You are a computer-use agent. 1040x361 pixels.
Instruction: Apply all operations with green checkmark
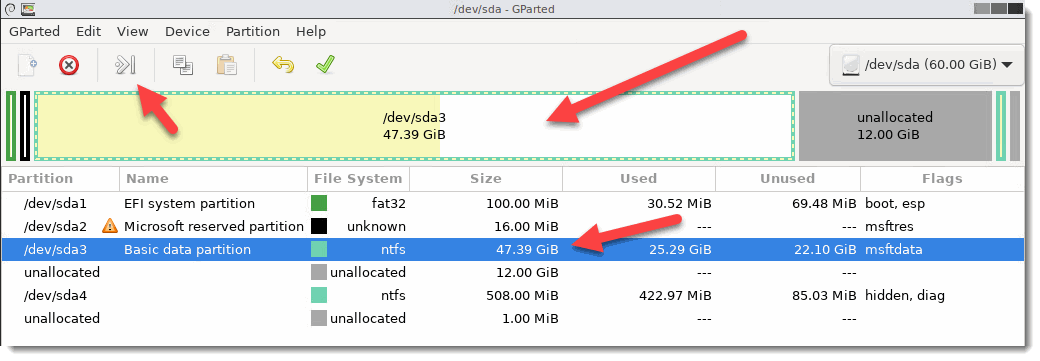click(x=325, y=65)
